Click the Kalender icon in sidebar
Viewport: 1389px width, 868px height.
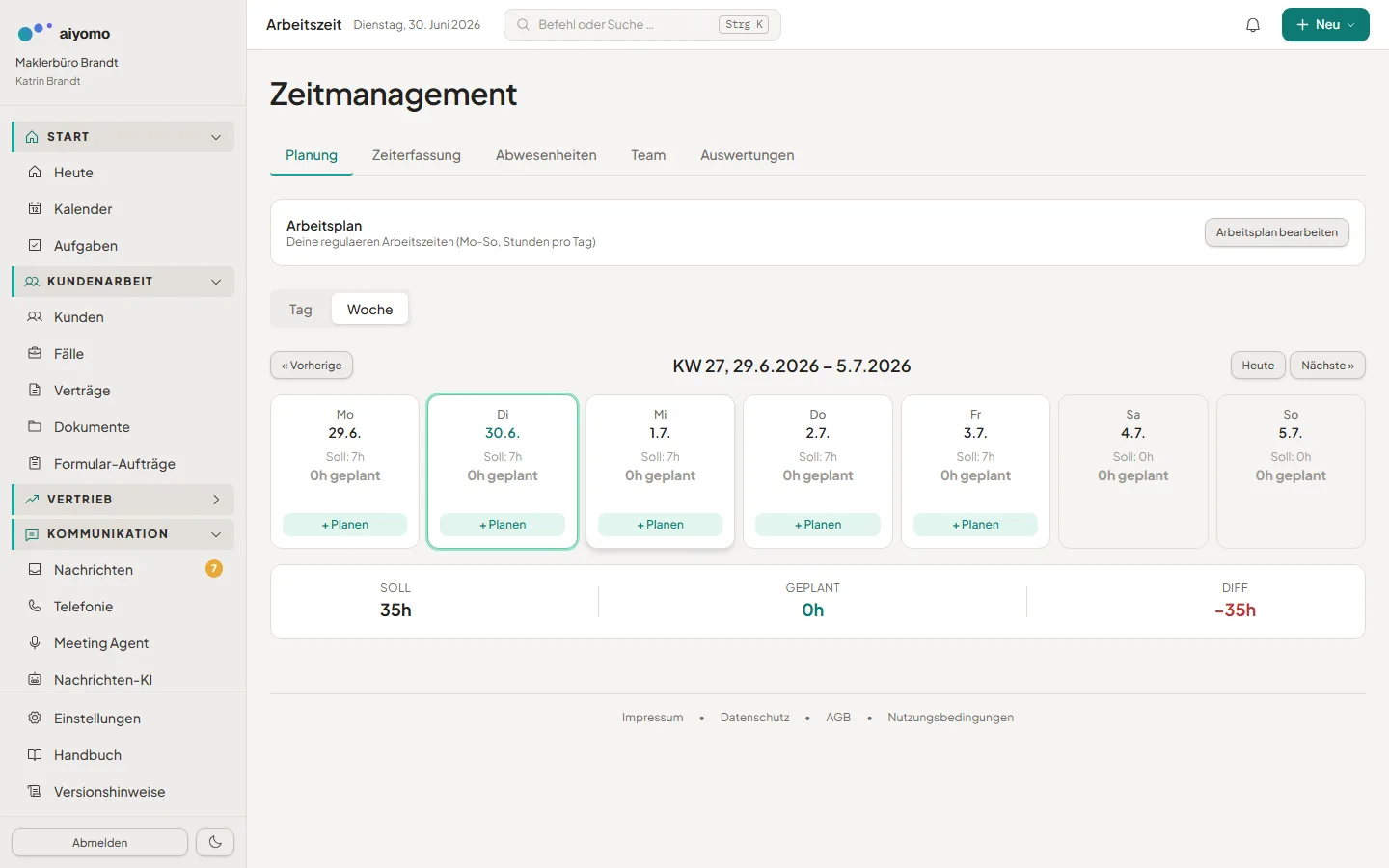coord(35,209)
